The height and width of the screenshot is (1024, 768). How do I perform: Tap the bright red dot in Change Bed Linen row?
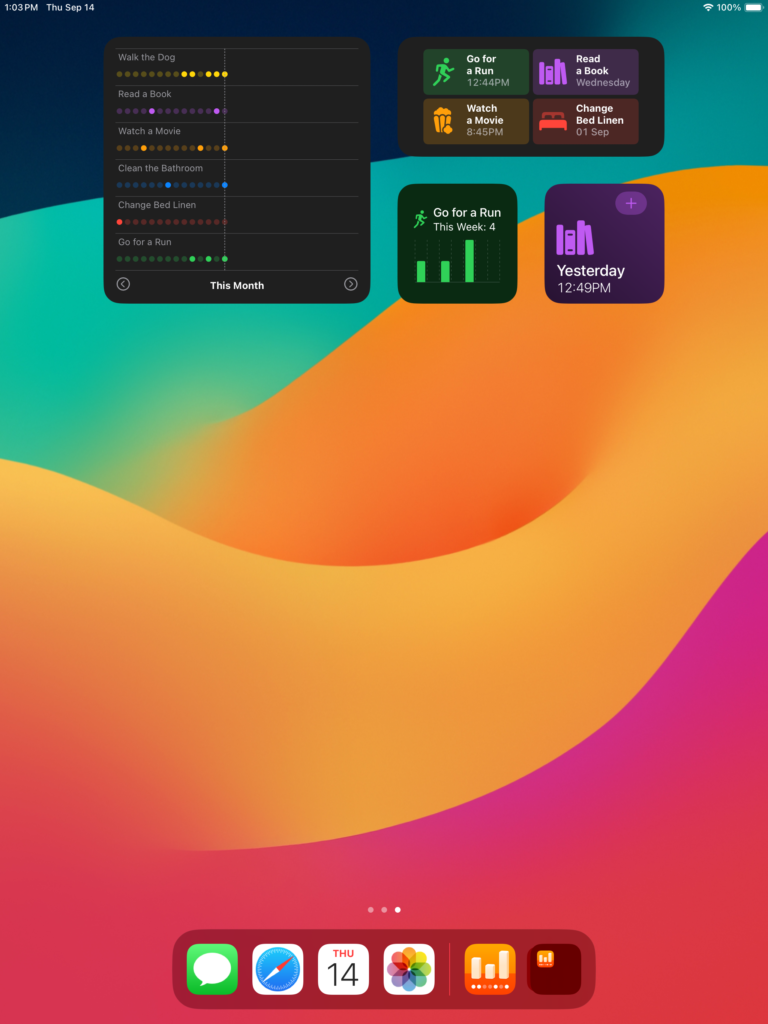120,222
